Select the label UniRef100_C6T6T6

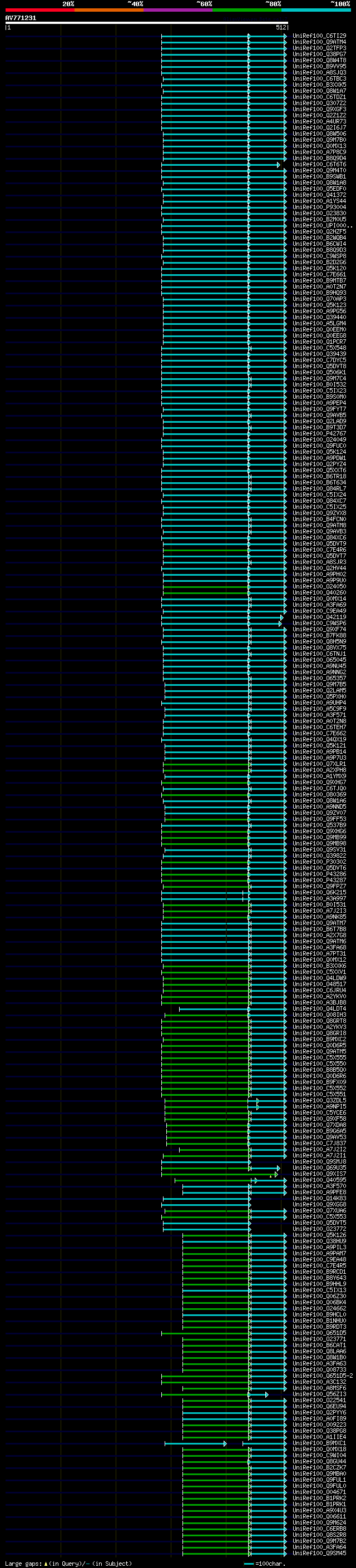click(x=319, y=164)
